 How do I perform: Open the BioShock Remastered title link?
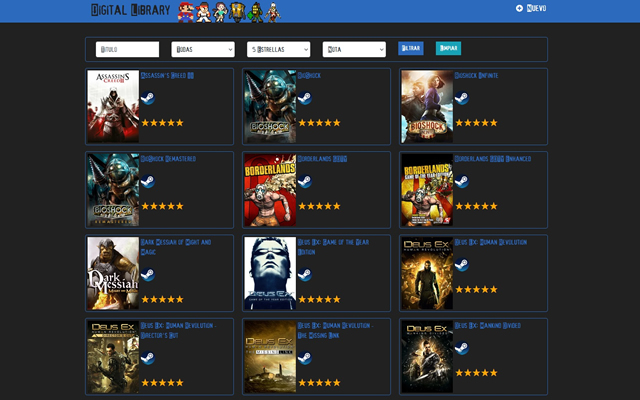168,159
